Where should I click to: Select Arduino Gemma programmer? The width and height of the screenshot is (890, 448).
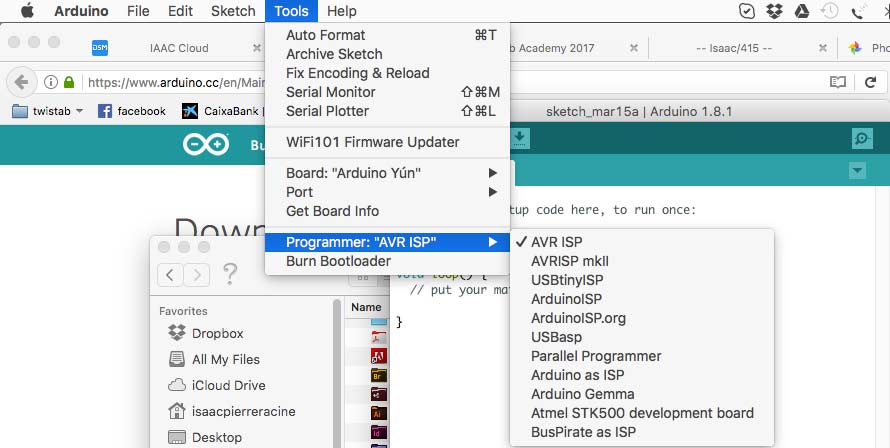coord(642,394)
